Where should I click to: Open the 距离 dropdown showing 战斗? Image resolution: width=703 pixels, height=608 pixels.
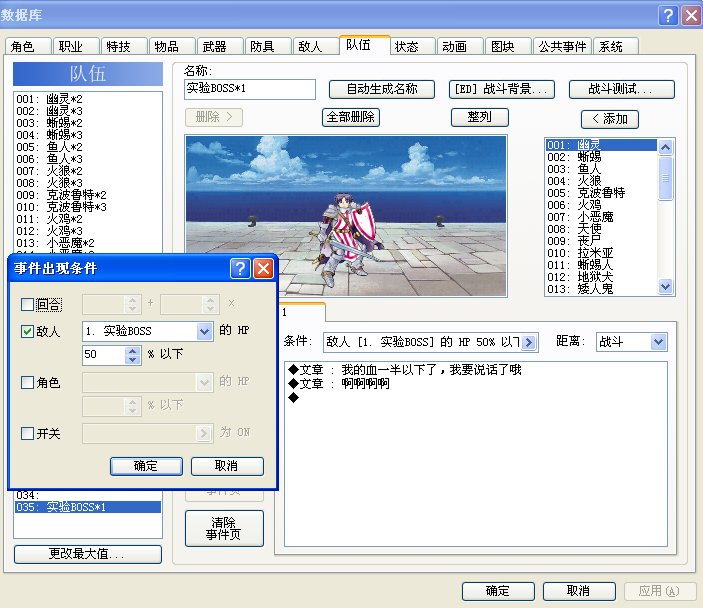658,342
